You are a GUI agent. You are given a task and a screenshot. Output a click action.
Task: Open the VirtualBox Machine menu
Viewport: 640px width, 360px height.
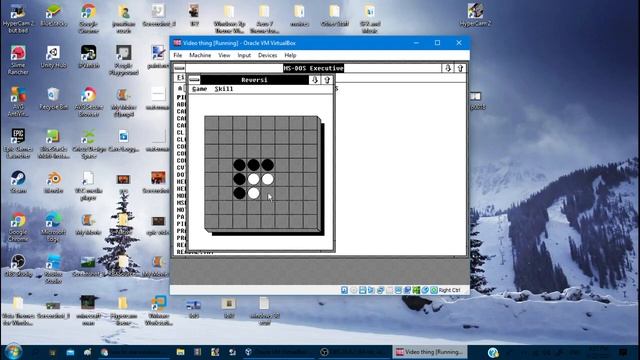(x=200, y=55)
